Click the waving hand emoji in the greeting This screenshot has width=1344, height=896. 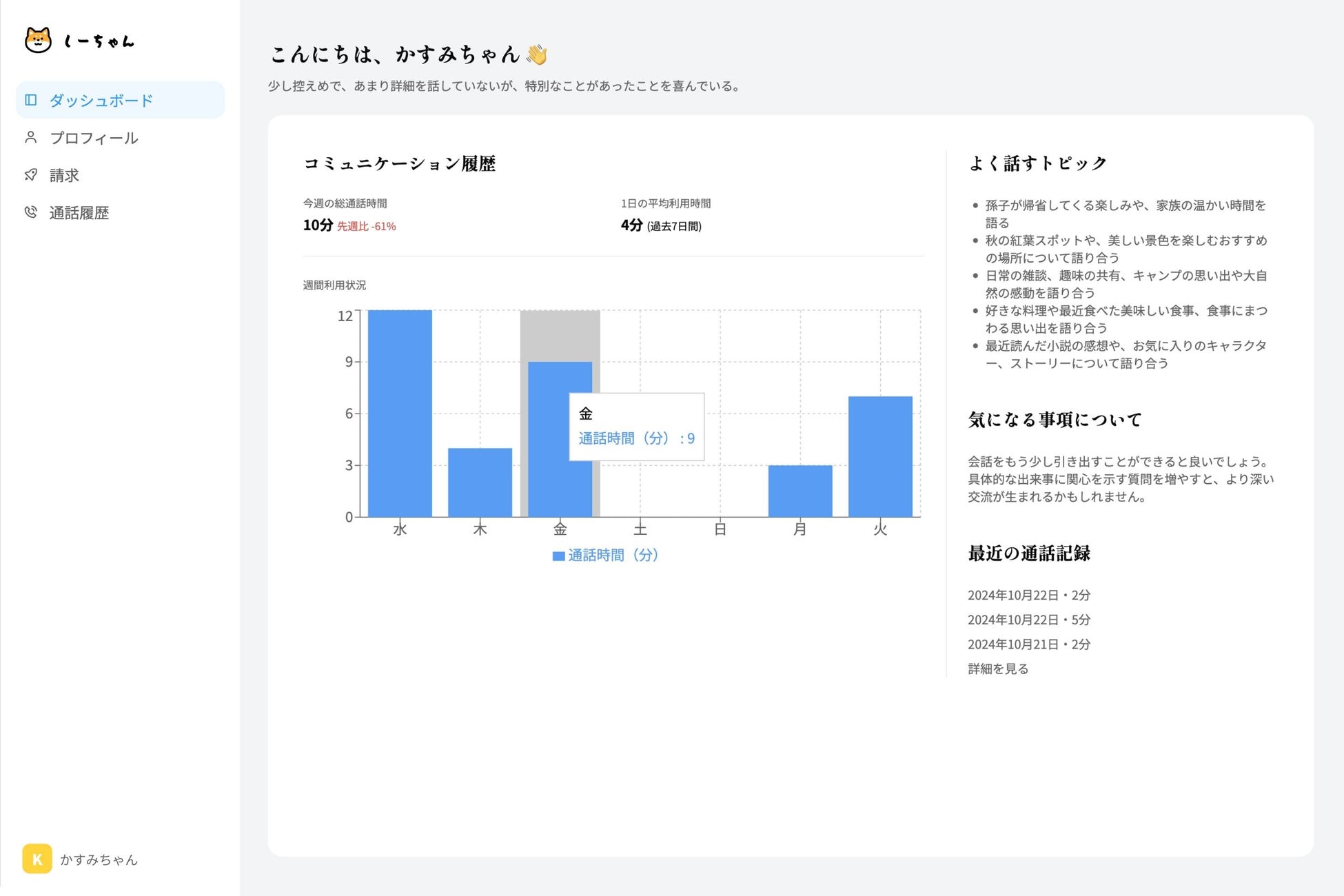pyautogui.click(x=537, y=54)
